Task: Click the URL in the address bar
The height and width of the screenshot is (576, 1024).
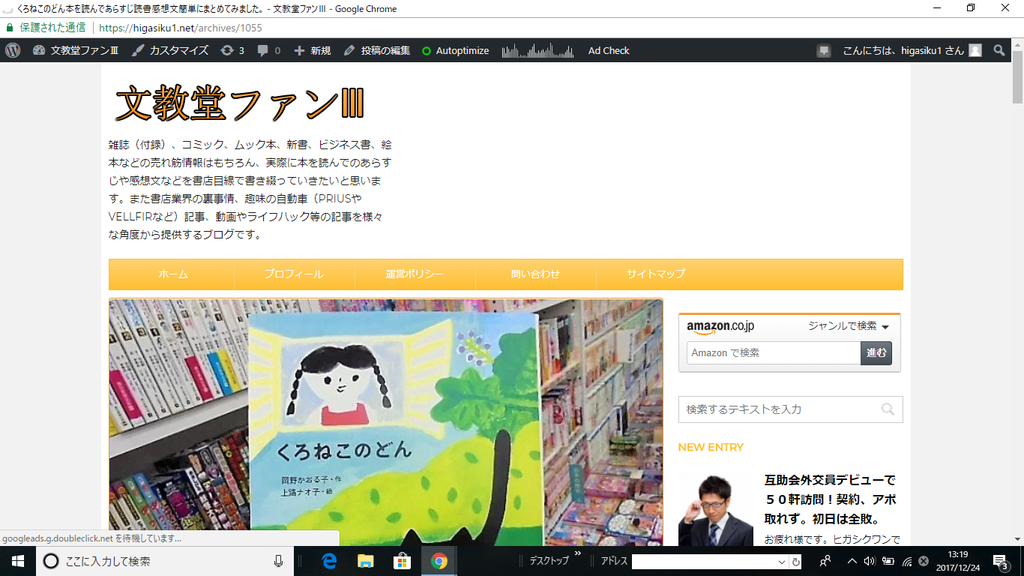Action: click(180, 27)
